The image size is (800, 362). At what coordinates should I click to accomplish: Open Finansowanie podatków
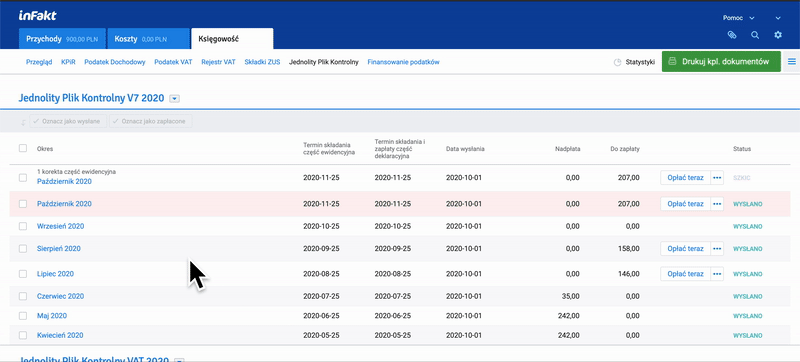403,62
